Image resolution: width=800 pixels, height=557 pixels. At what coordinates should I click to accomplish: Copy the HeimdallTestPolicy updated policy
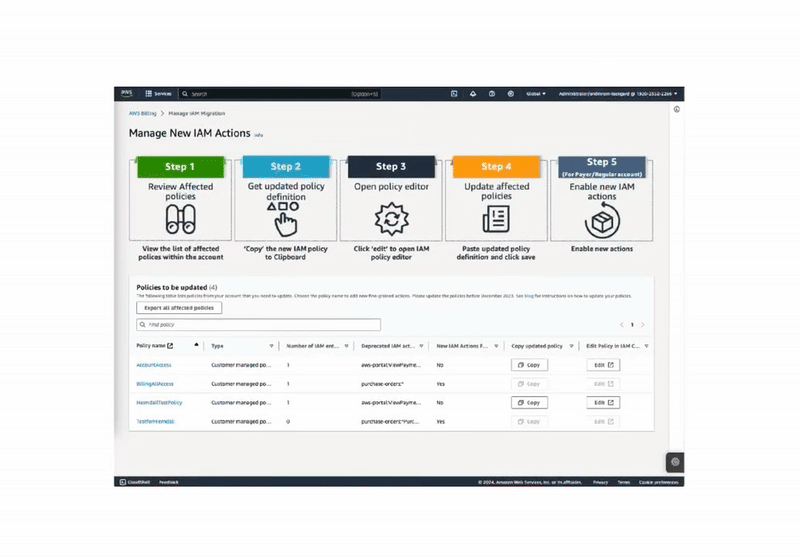tap(529, 402)
